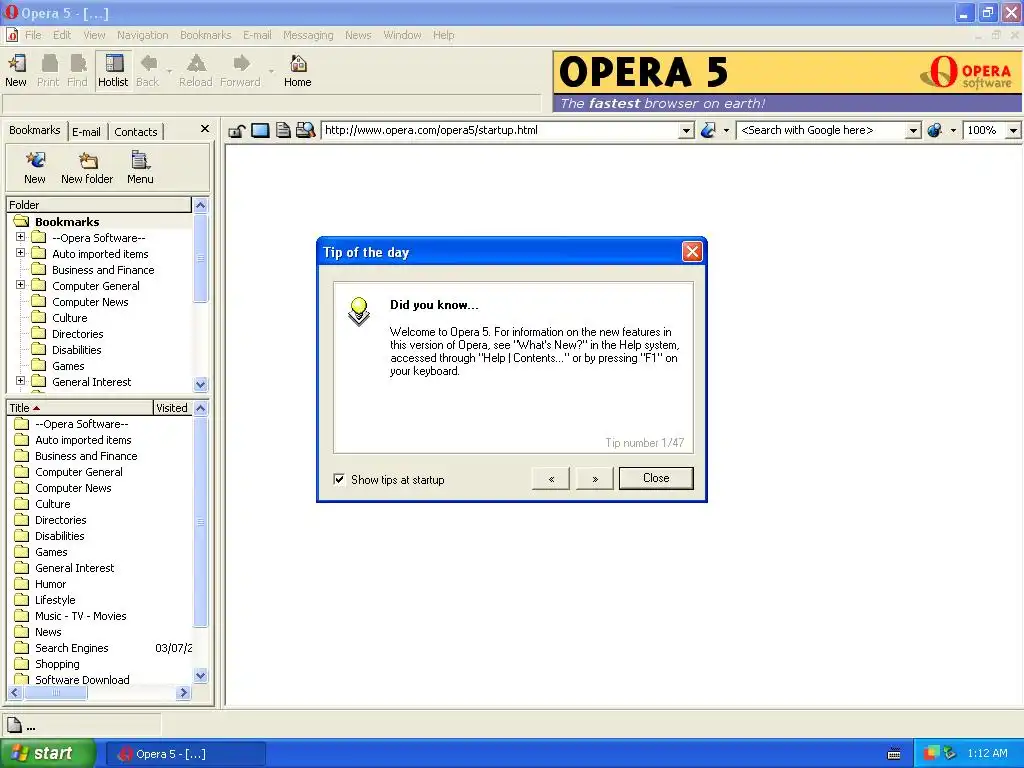This screenshot has height=768, width=1024.
Task: Toggle image loading icon in address bar
Action: pyautogui.click(x=260, y=131)
